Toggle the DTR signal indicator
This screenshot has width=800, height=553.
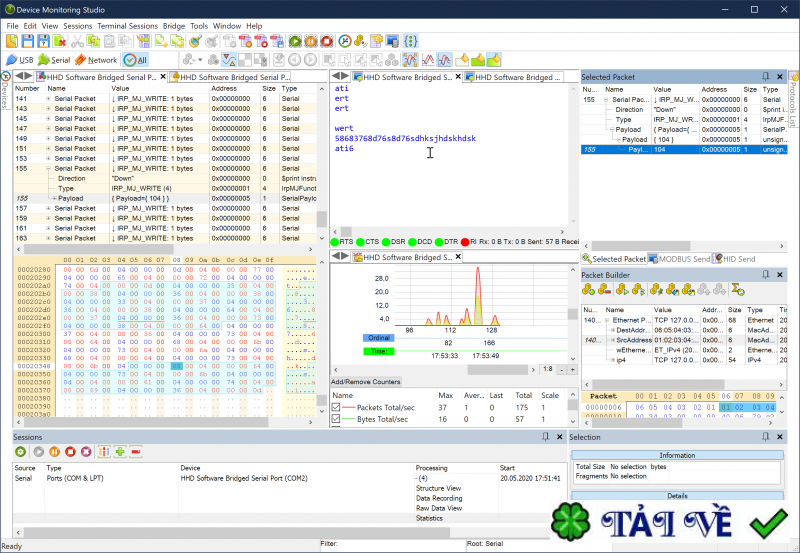[x=437, y=242]
